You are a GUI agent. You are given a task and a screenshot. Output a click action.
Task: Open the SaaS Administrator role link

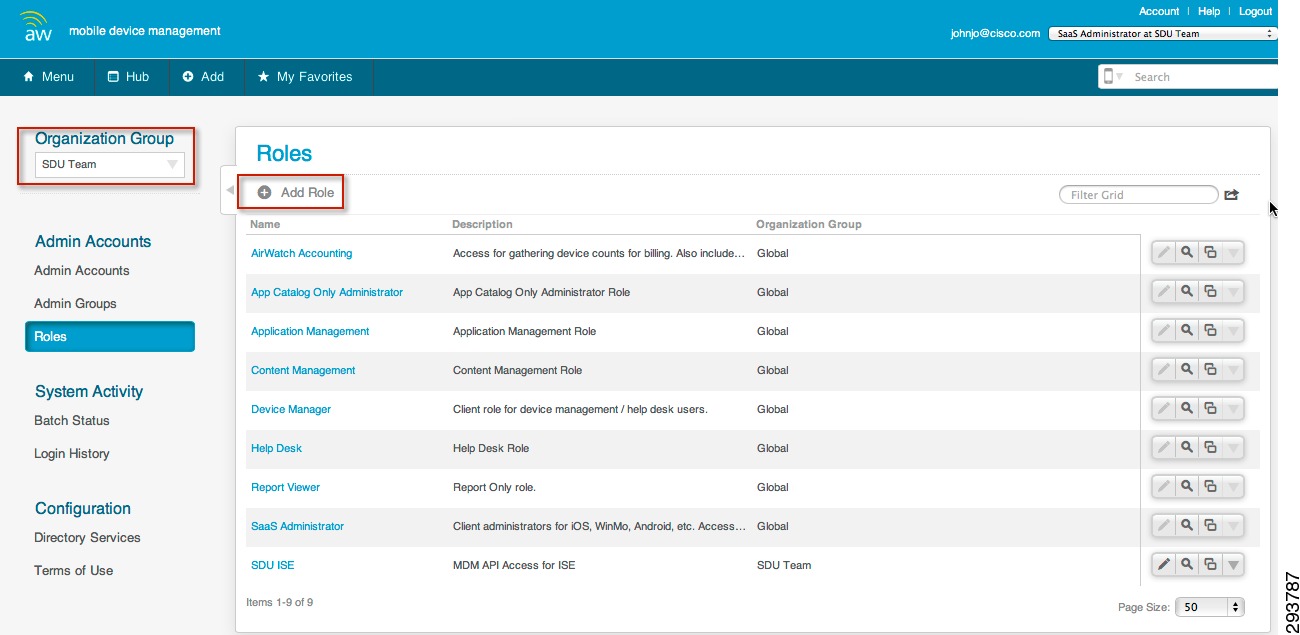[297, 527]
